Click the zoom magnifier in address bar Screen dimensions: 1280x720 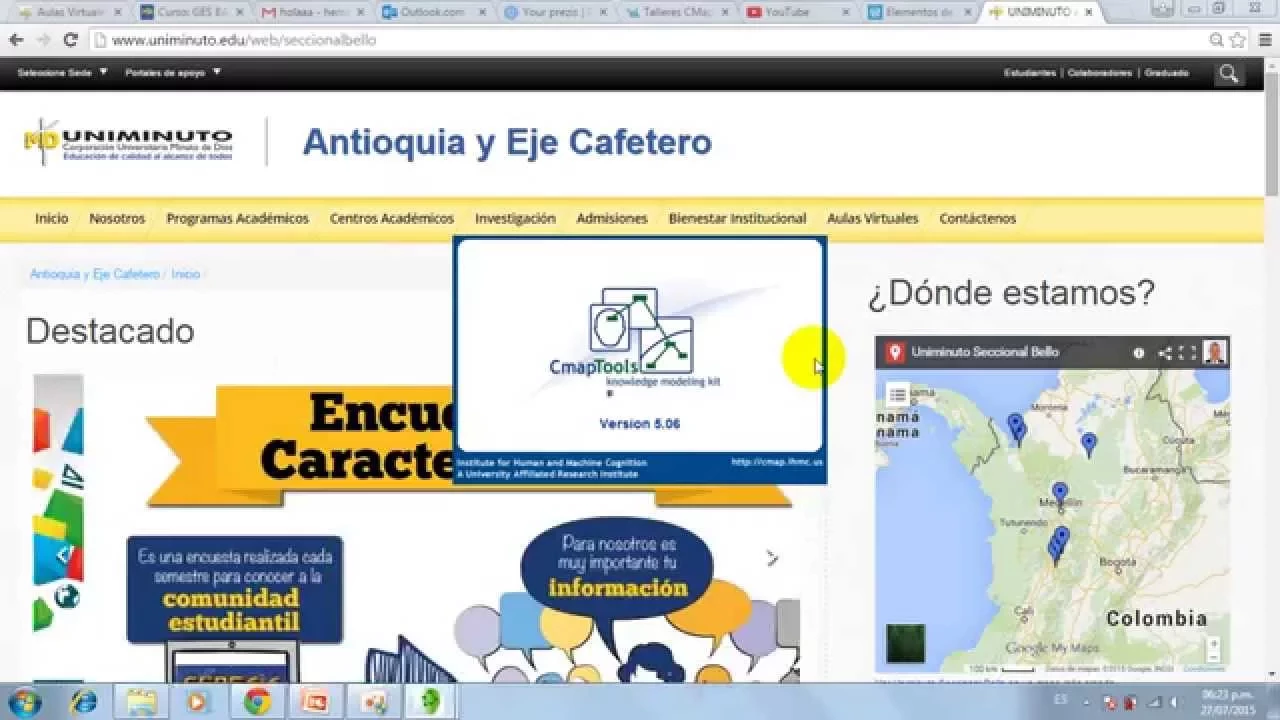coord(1216,40)
